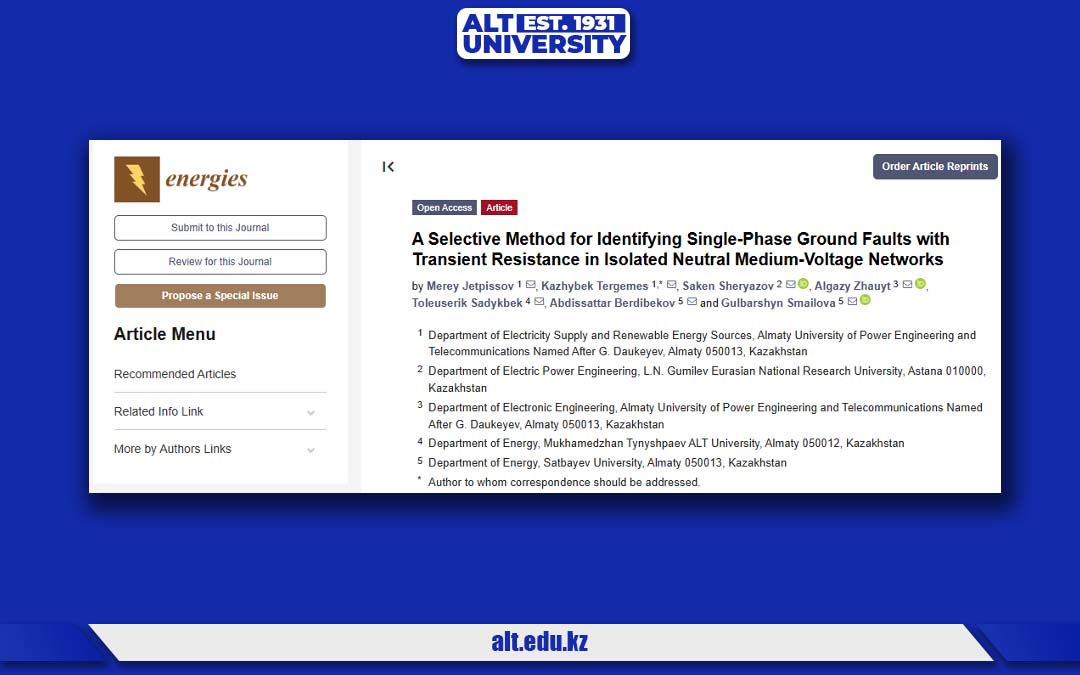Click the energies journal logo

pos(180,180)
